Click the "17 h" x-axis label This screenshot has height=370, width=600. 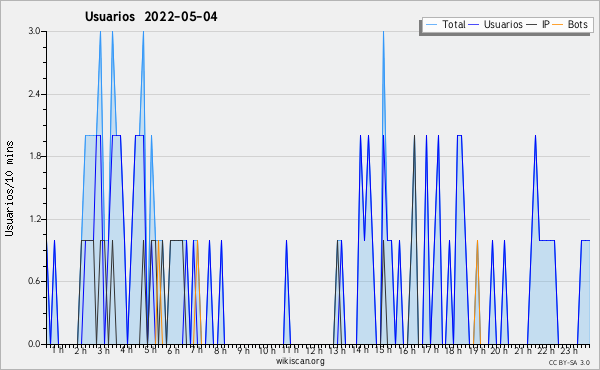click(430, 350)
